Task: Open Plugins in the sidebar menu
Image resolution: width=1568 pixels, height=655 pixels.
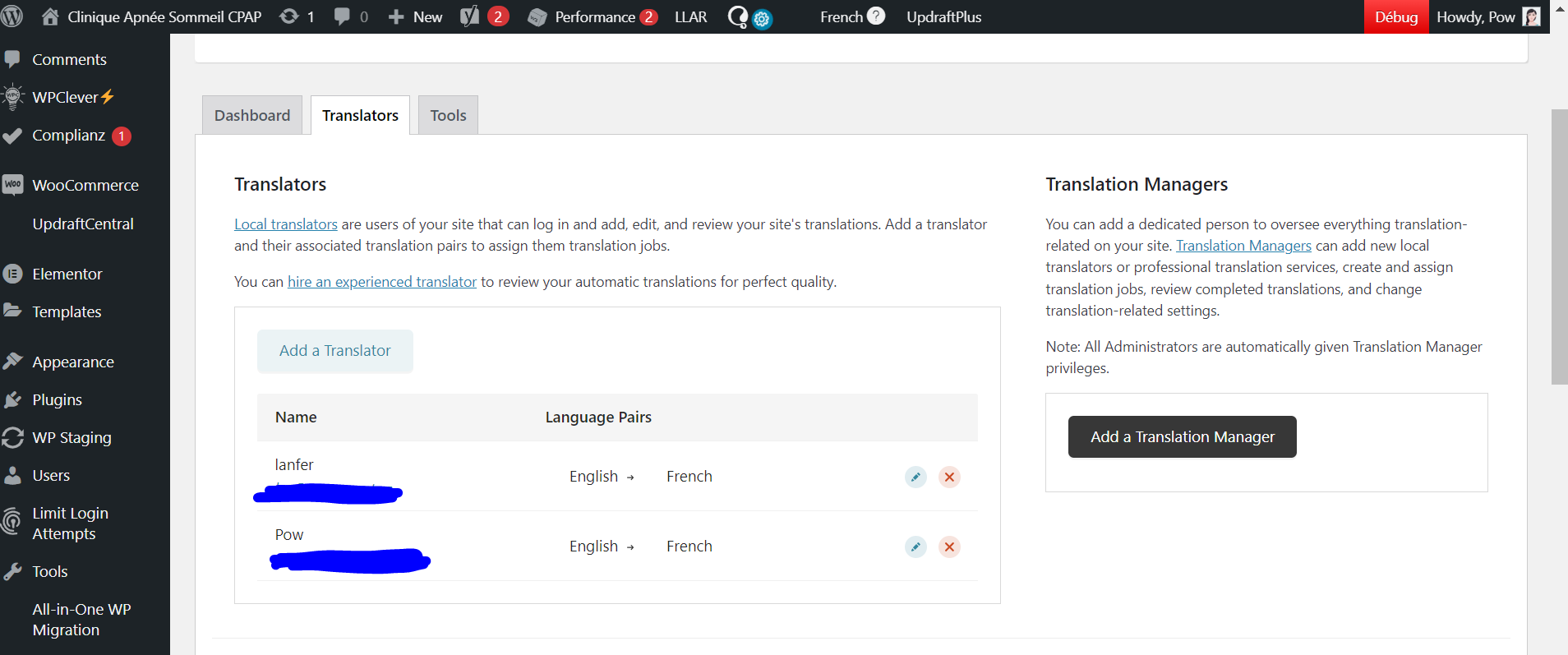Action: [x=57, y=399]
